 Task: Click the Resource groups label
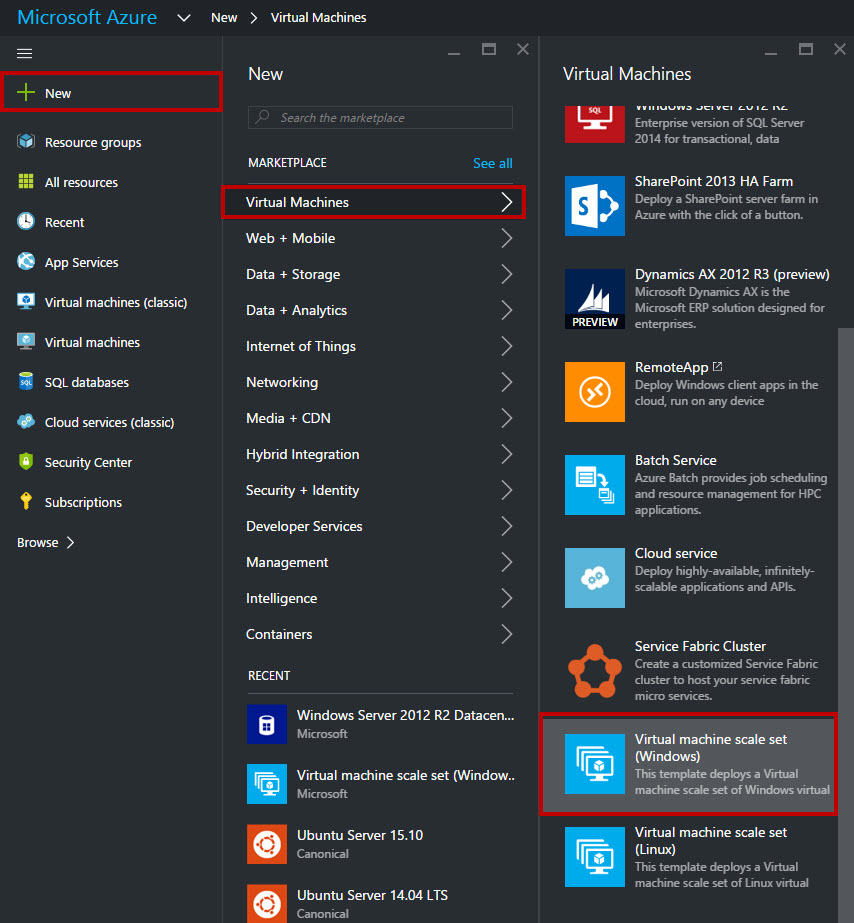[93, 142]
